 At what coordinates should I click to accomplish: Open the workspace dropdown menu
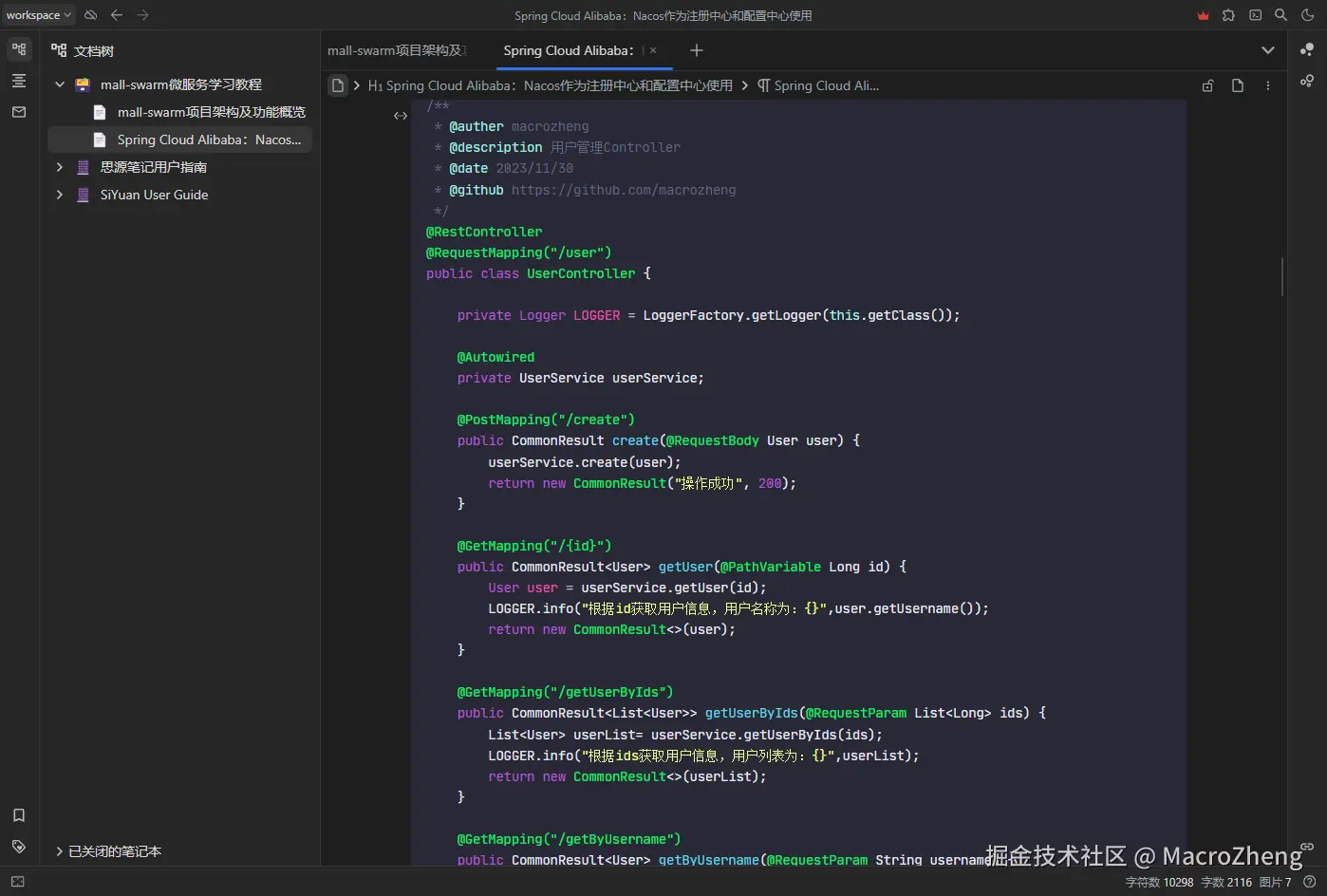[38, 15]
